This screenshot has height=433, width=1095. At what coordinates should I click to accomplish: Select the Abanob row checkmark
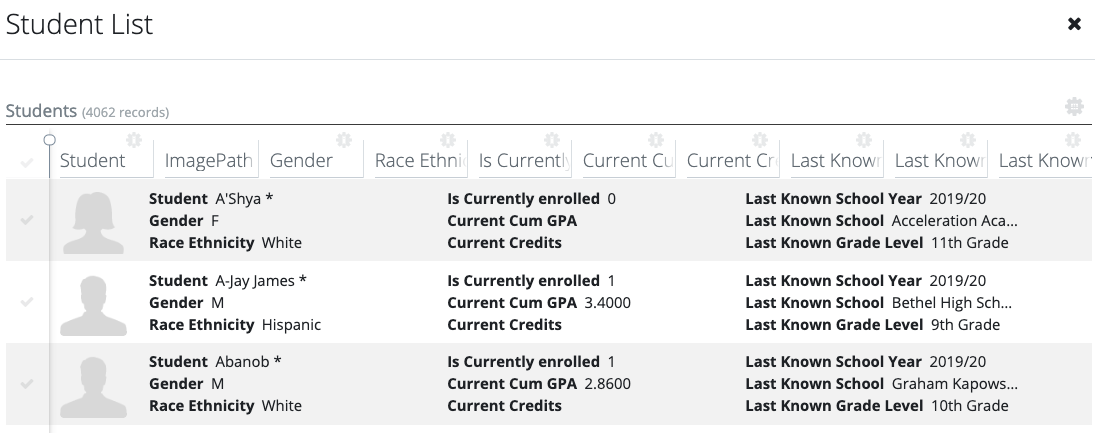27,383
